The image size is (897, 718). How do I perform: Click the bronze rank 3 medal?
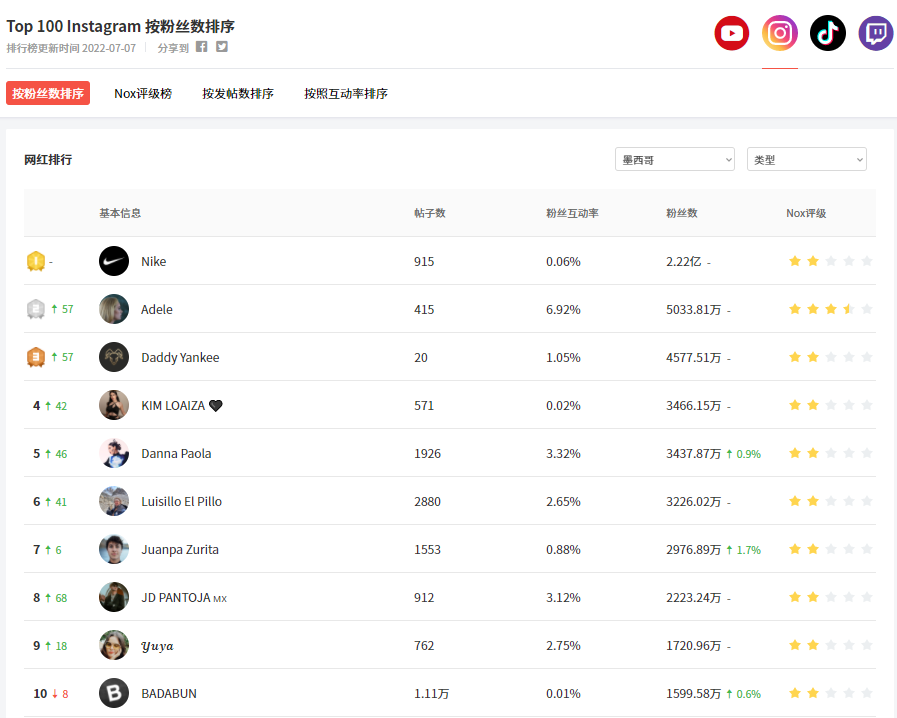point(36,358)
